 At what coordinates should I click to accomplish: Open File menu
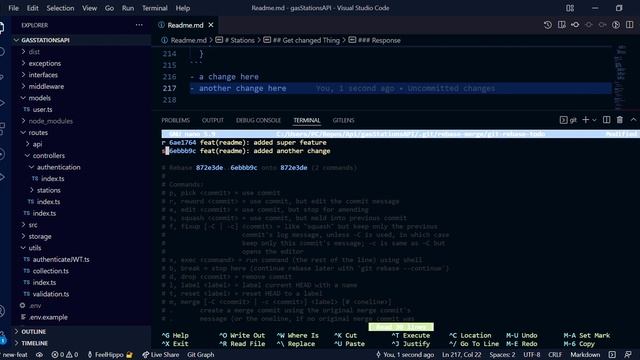[13, 8]
